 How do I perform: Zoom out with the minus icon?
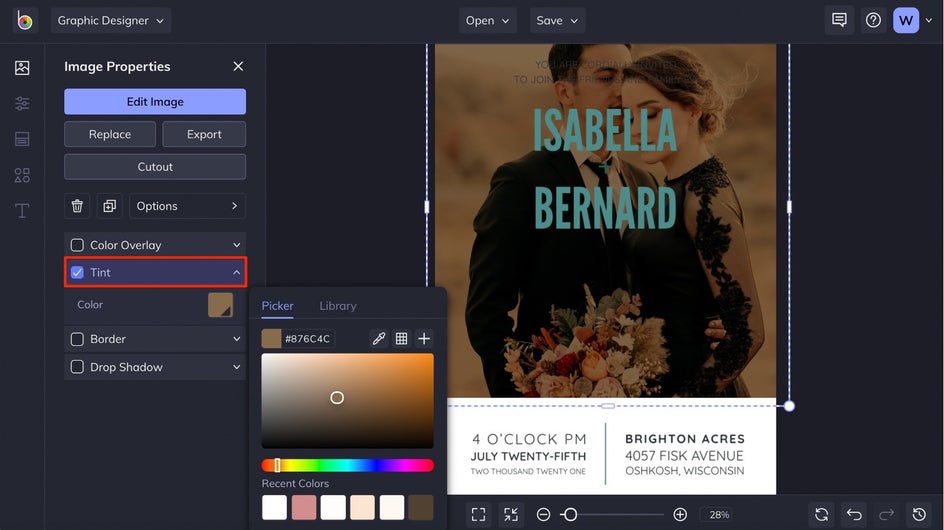[x=544, y=514]
